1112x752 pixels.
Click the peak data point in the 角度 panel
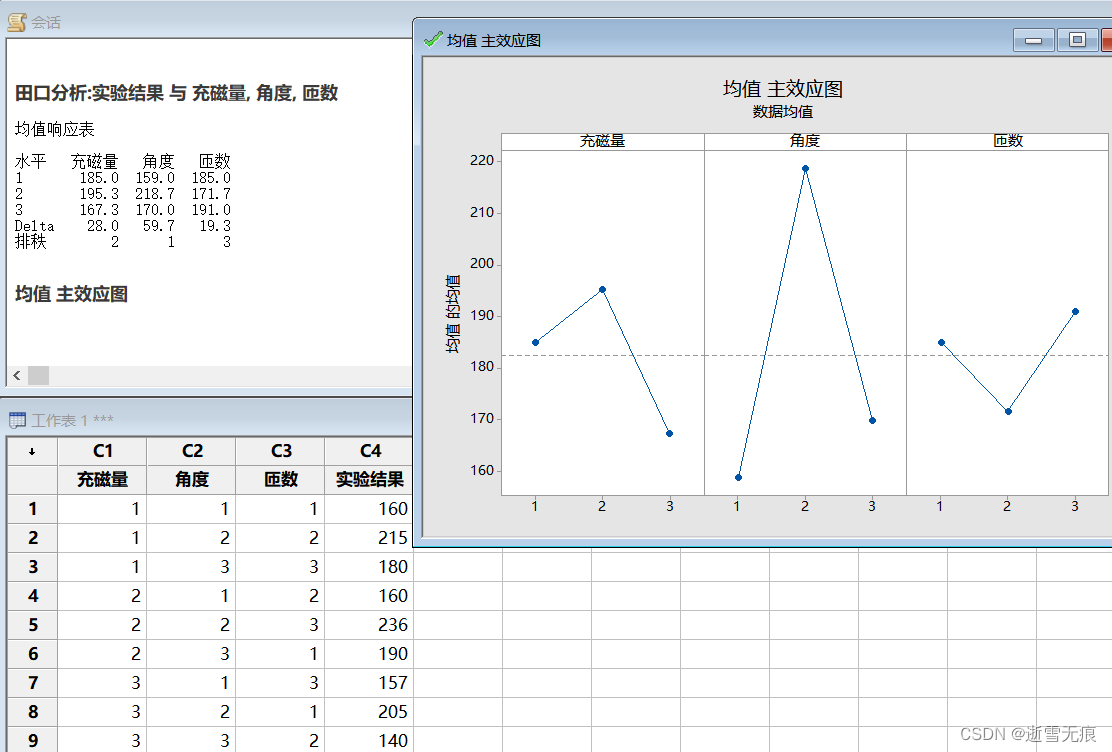pyautogui.click(x=805, y=168)
